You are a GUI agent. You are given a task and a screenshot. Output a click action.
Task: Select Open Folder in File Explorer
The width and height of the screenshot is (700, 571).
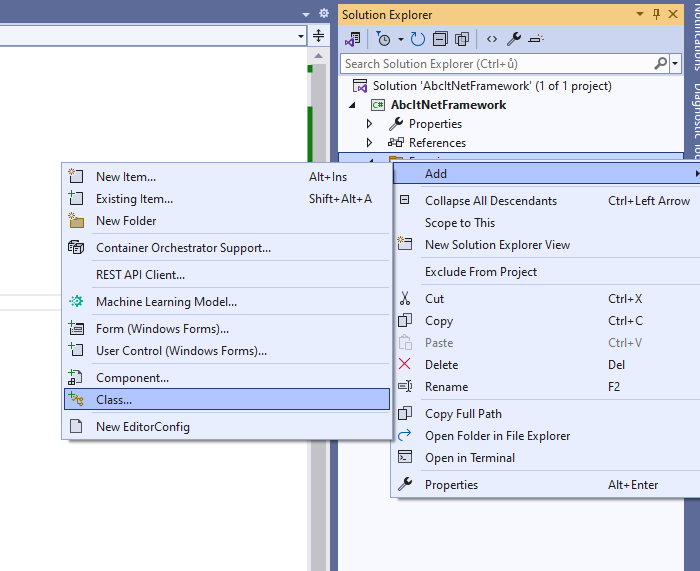click(x=497, y=436)
